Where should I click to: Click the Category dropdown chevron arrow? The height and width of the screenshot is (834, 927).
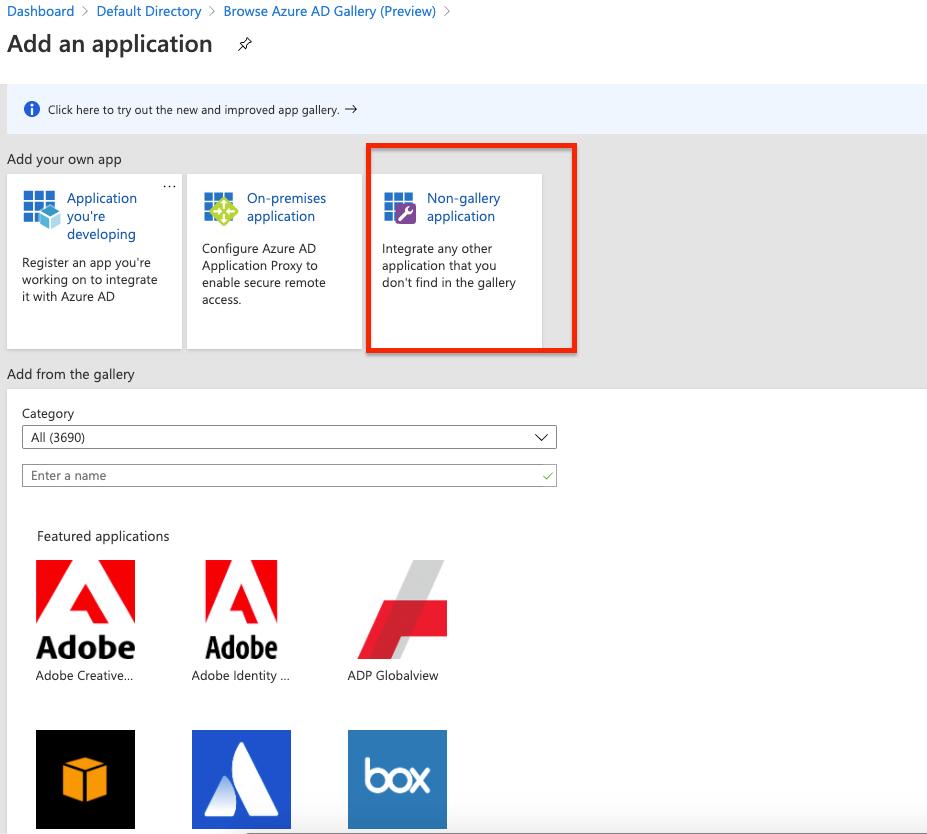coord(541,437)
